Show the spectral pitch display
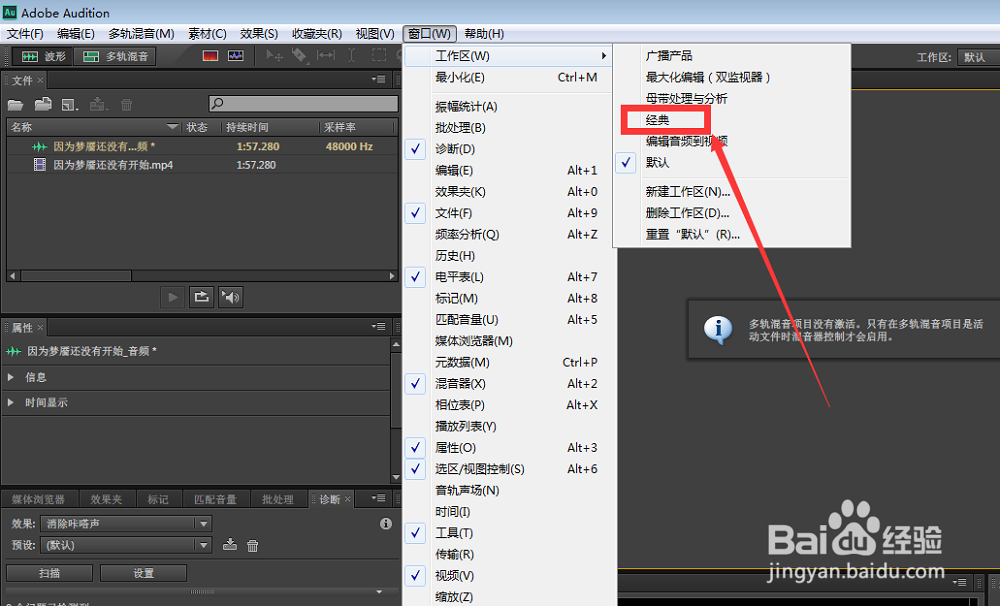 [x=236, y=56]
